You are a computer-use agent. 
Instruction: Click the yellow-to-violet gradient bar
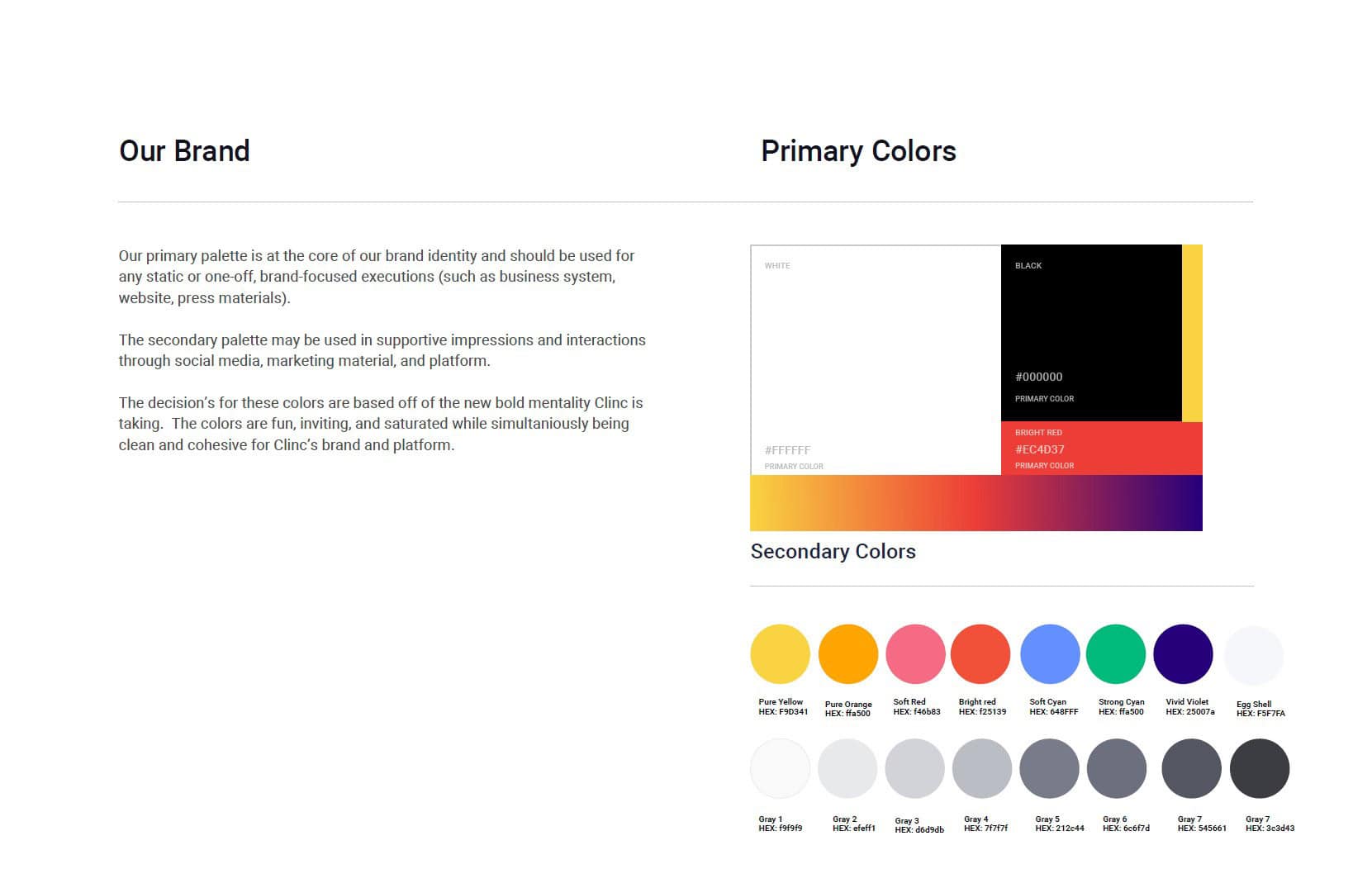(x=976, y=503)
